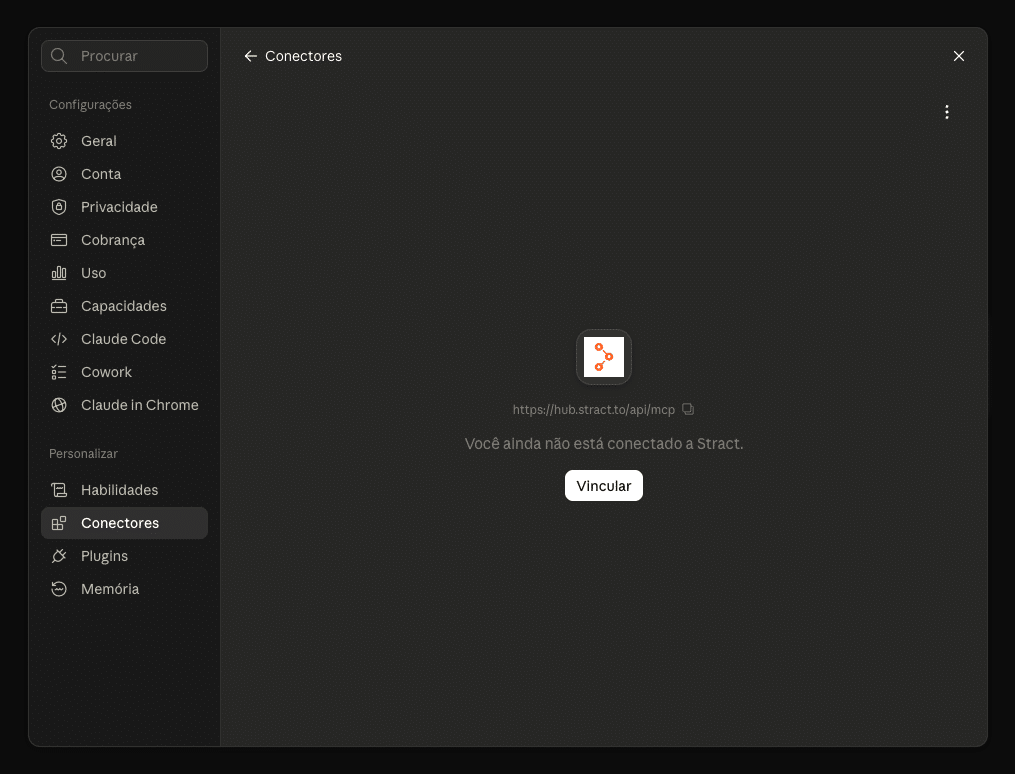Select the Conectores sidebar item

tap(124, 523)
